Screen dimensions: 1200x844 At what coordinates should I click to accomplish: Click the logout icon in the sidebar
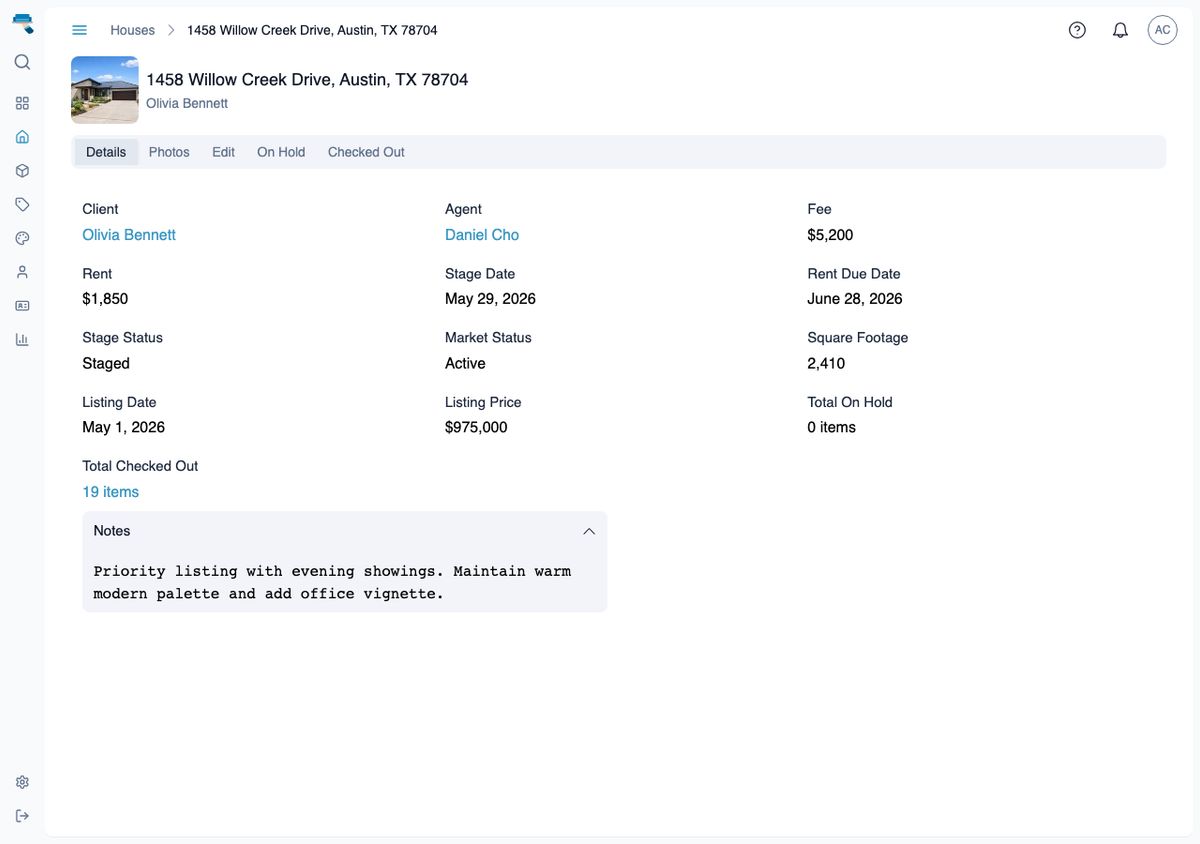pos(22,816)
